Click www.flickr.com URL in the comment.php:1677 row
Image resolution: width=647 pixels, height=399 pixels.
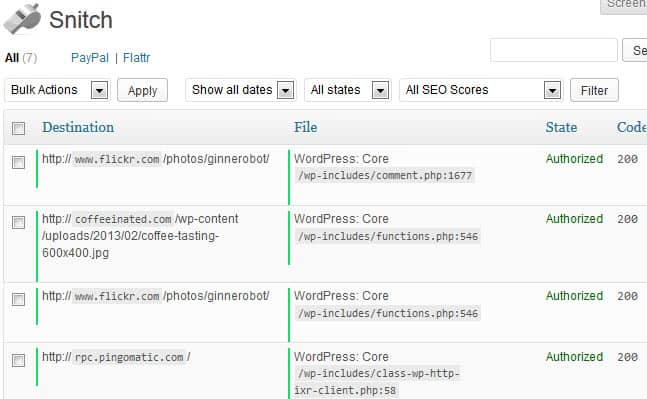point(156,159)
